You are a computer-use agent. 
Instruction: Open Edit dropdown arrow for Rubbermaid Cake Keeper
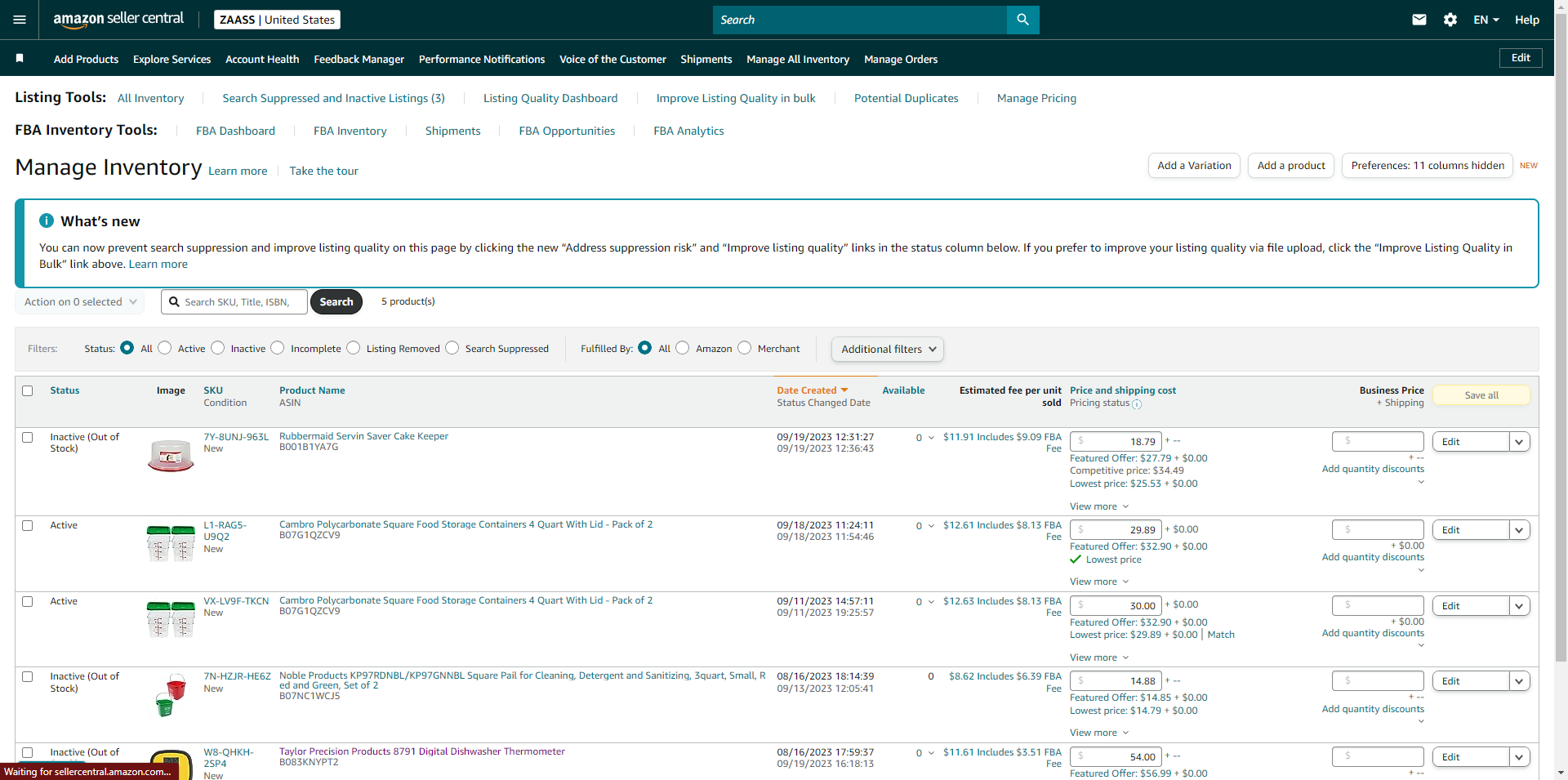[x=1519, y=442]
